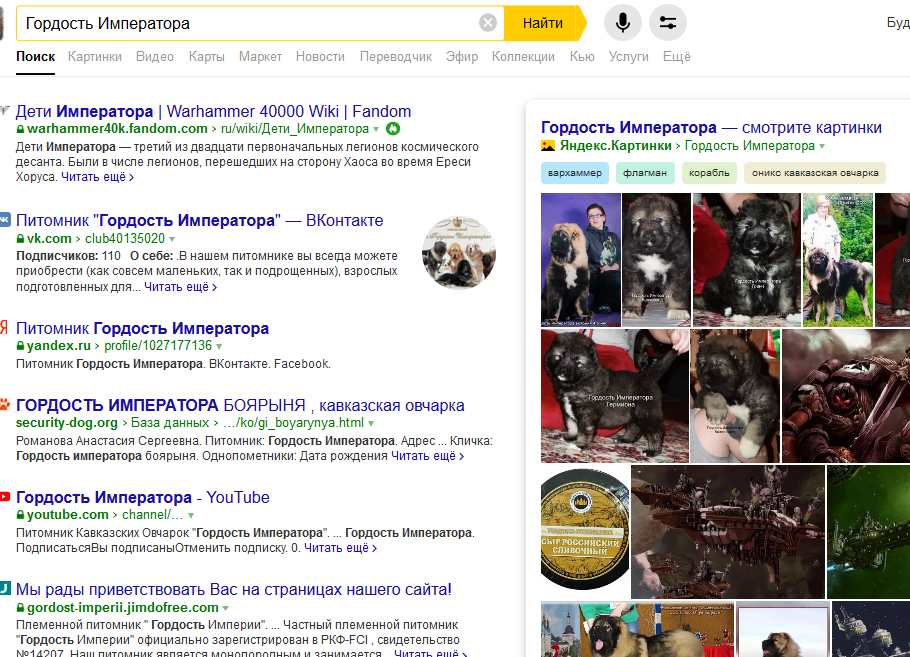Open search settings sliders icon

pyautogui.click(x=668, y=23)
